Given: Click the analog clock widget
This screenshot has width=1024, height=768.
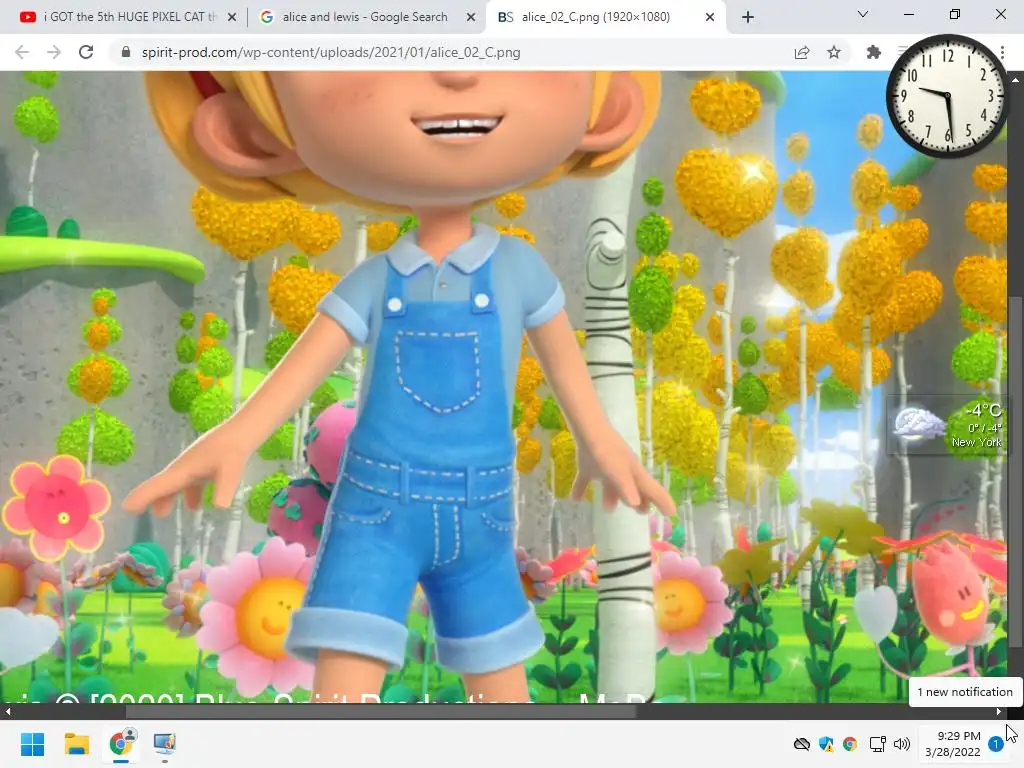Looking at the screenshot, I should 948,96.
